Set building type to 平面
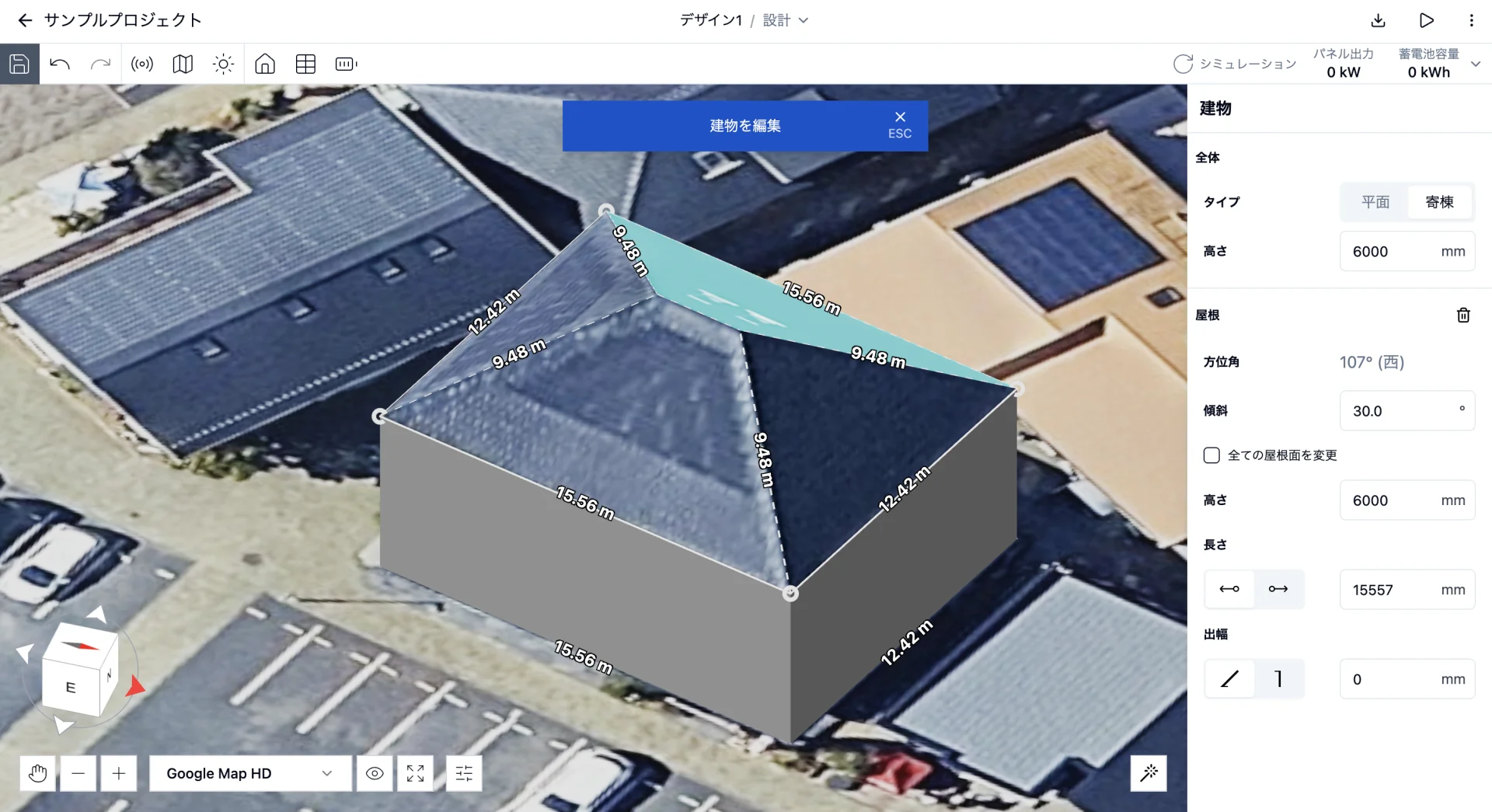Screen dimensions: 1492x812 [x=1375, y=202]
